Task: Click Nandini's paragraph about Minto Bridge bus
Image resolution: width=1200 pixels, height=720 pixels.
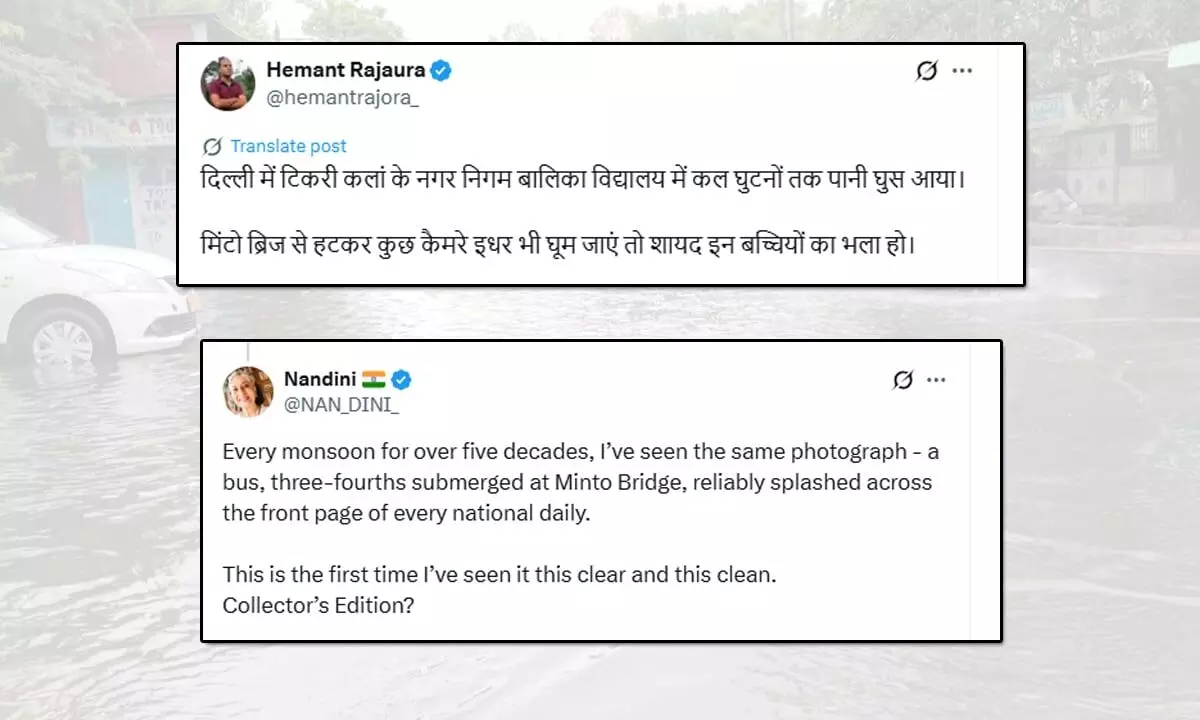Action: [x=581, y=482]
